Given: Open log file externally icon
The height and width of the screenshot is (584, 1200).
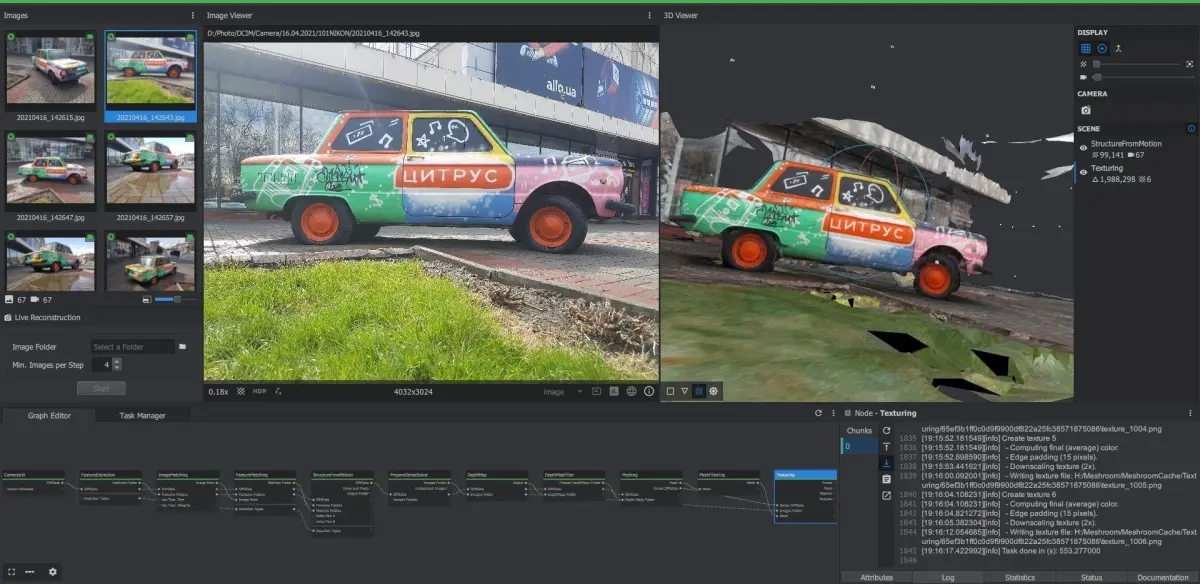Looking at the screenshot, I should click(886, 495).
